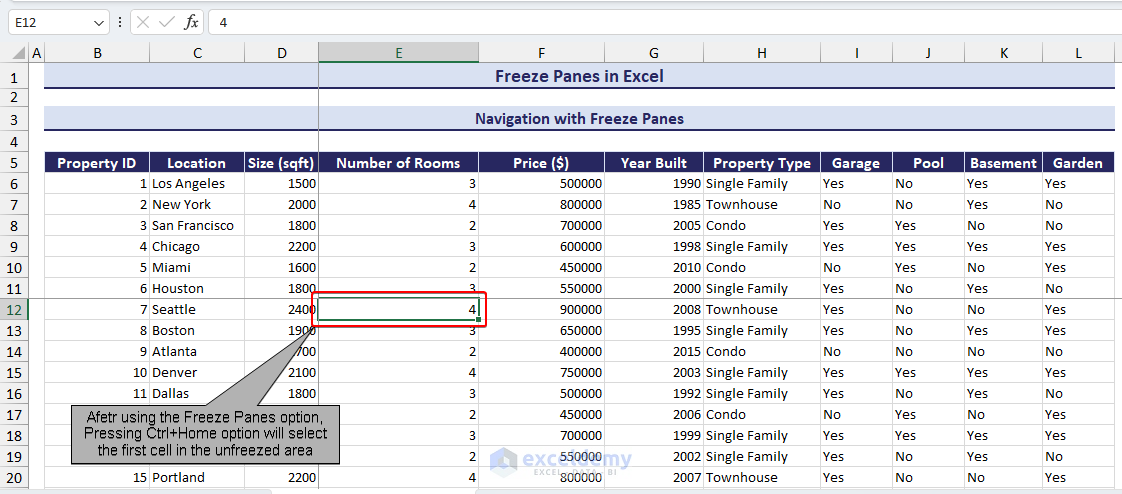This screenshot has height=494, width=1122.
Task: Click the Insert Function fx icon
Action: [191, 22]
